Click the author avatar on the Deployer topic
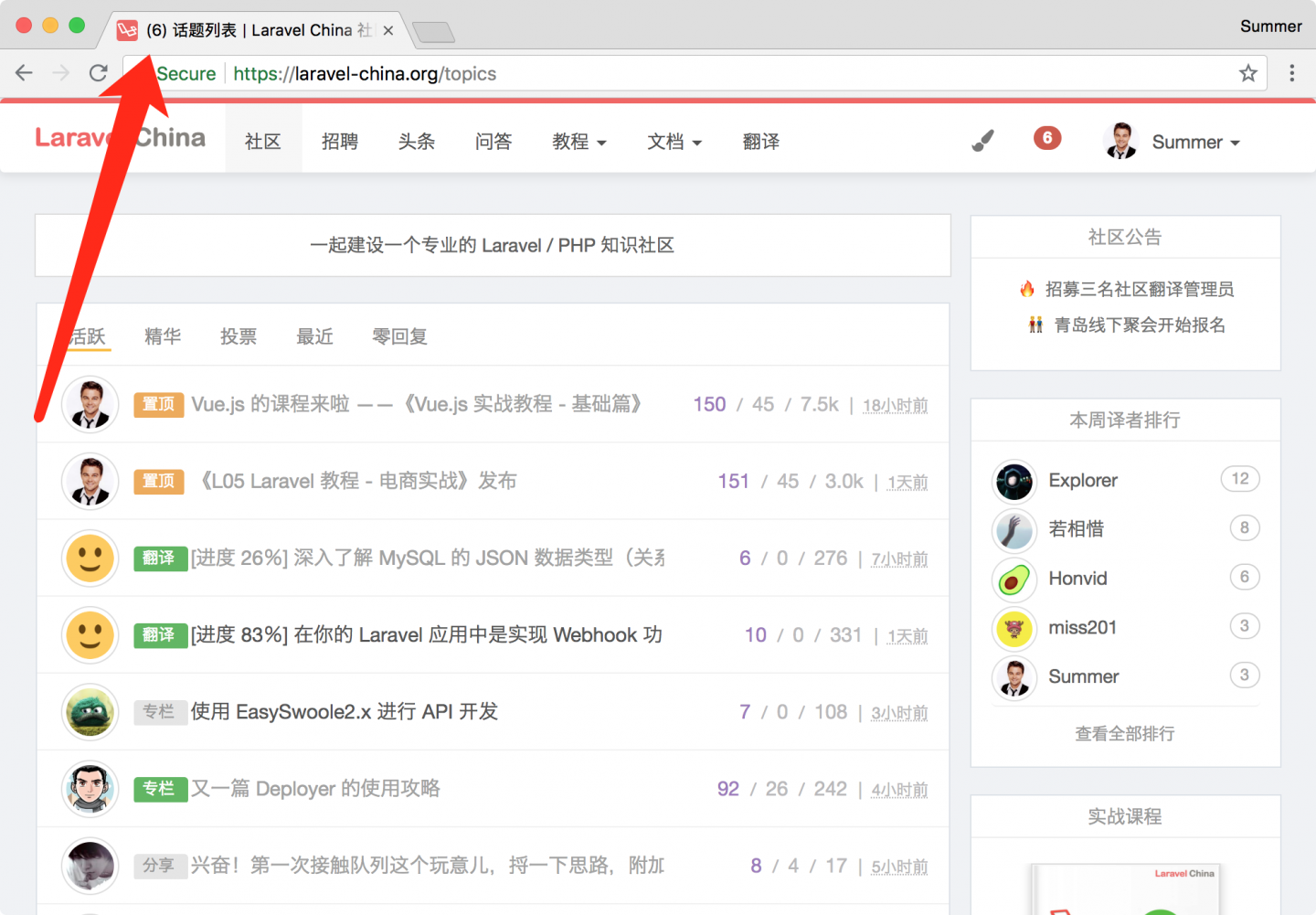The image size is (1316, 915). pos(90,788)
